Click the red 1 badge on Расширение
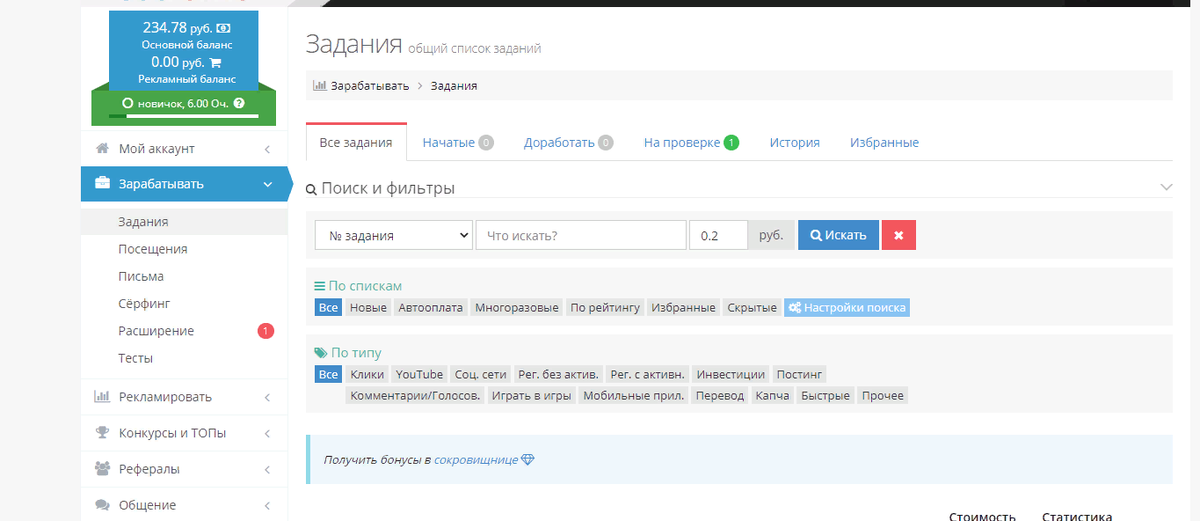This screenshot has width=1200, height=521. 266,331
